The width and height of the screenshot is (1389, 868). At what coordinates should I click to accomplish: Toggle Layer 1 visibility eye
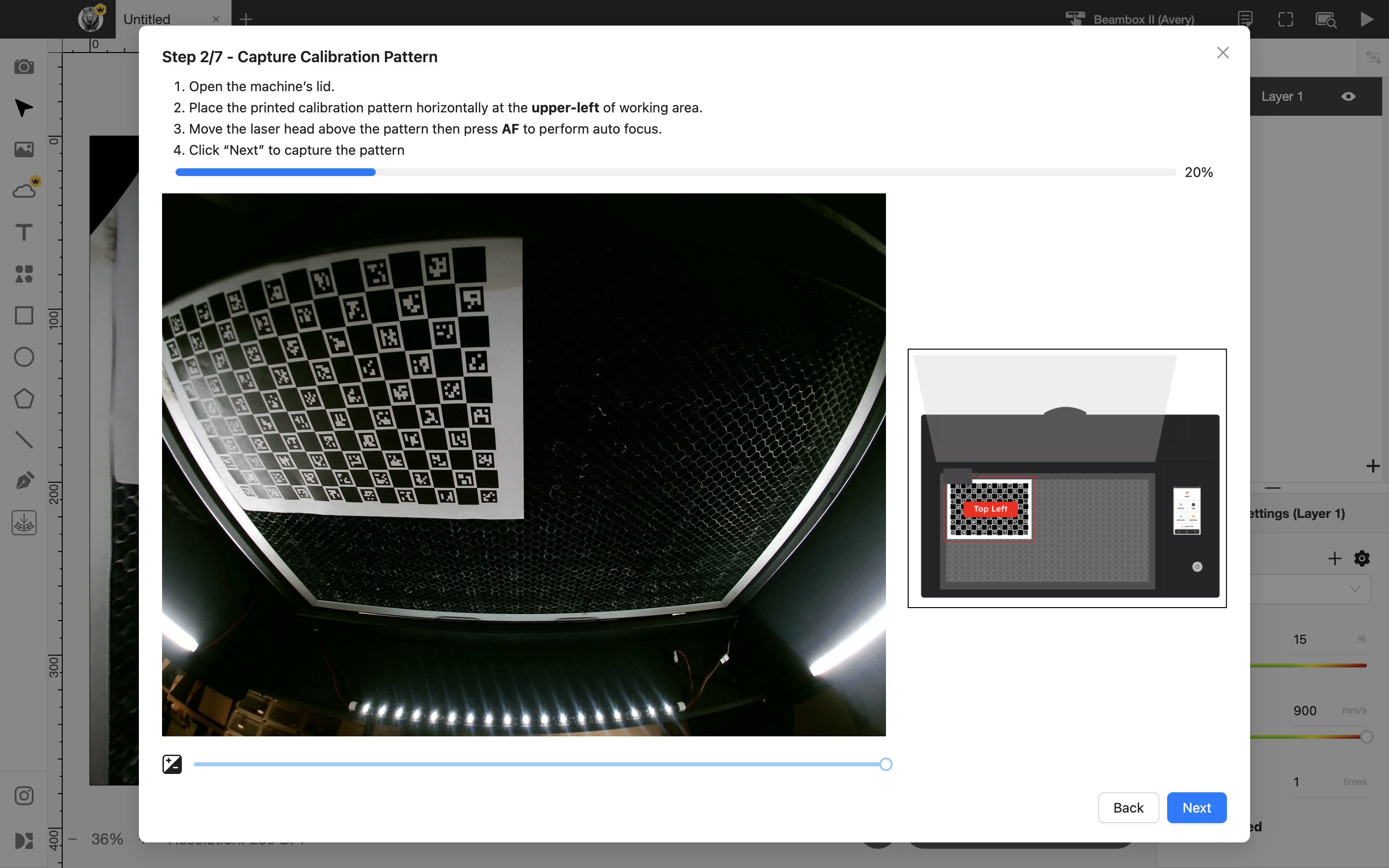click(x=1348, y=96)
